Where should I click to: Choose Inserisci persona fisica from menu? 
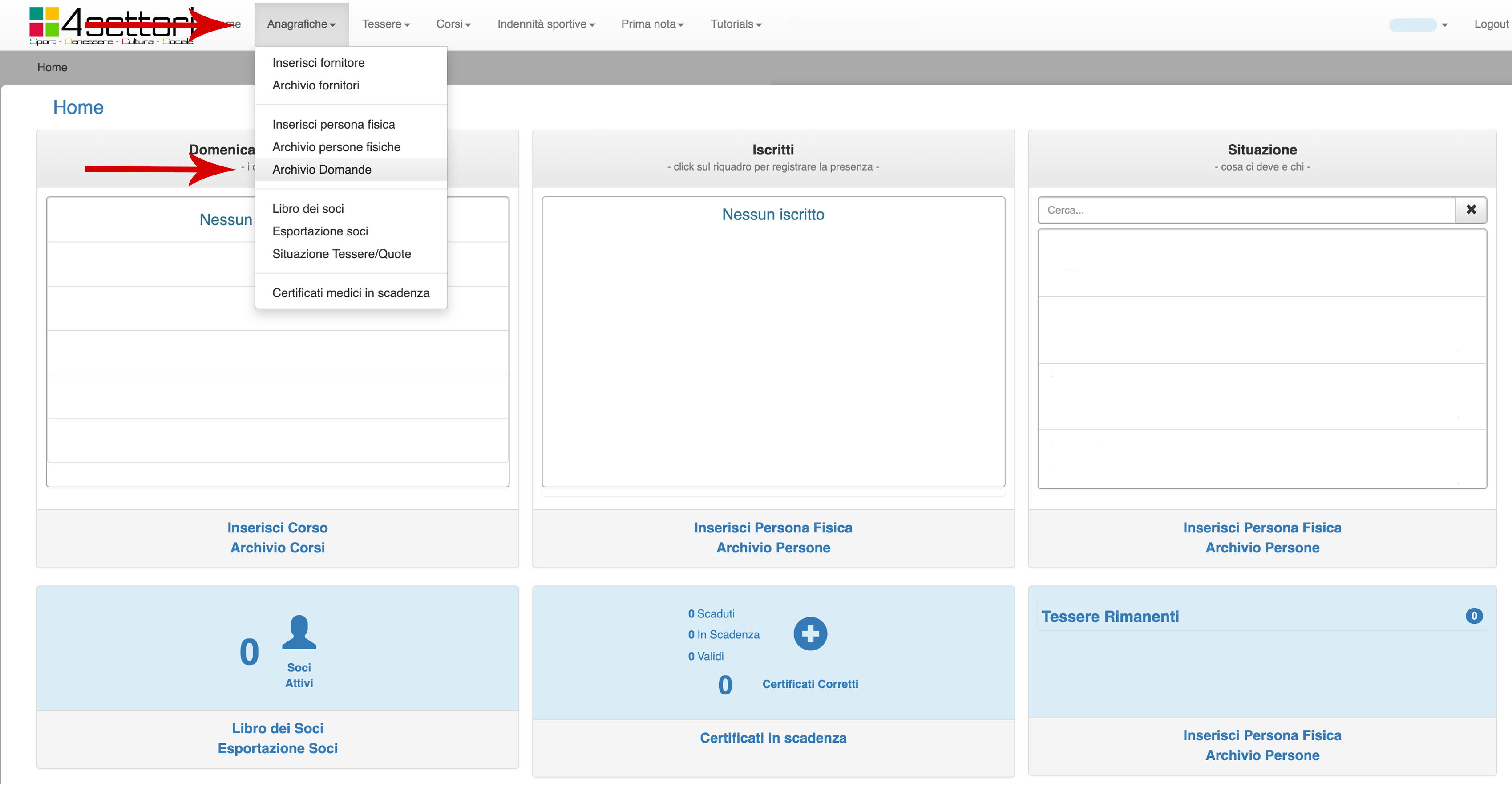[x=333, y=125]
